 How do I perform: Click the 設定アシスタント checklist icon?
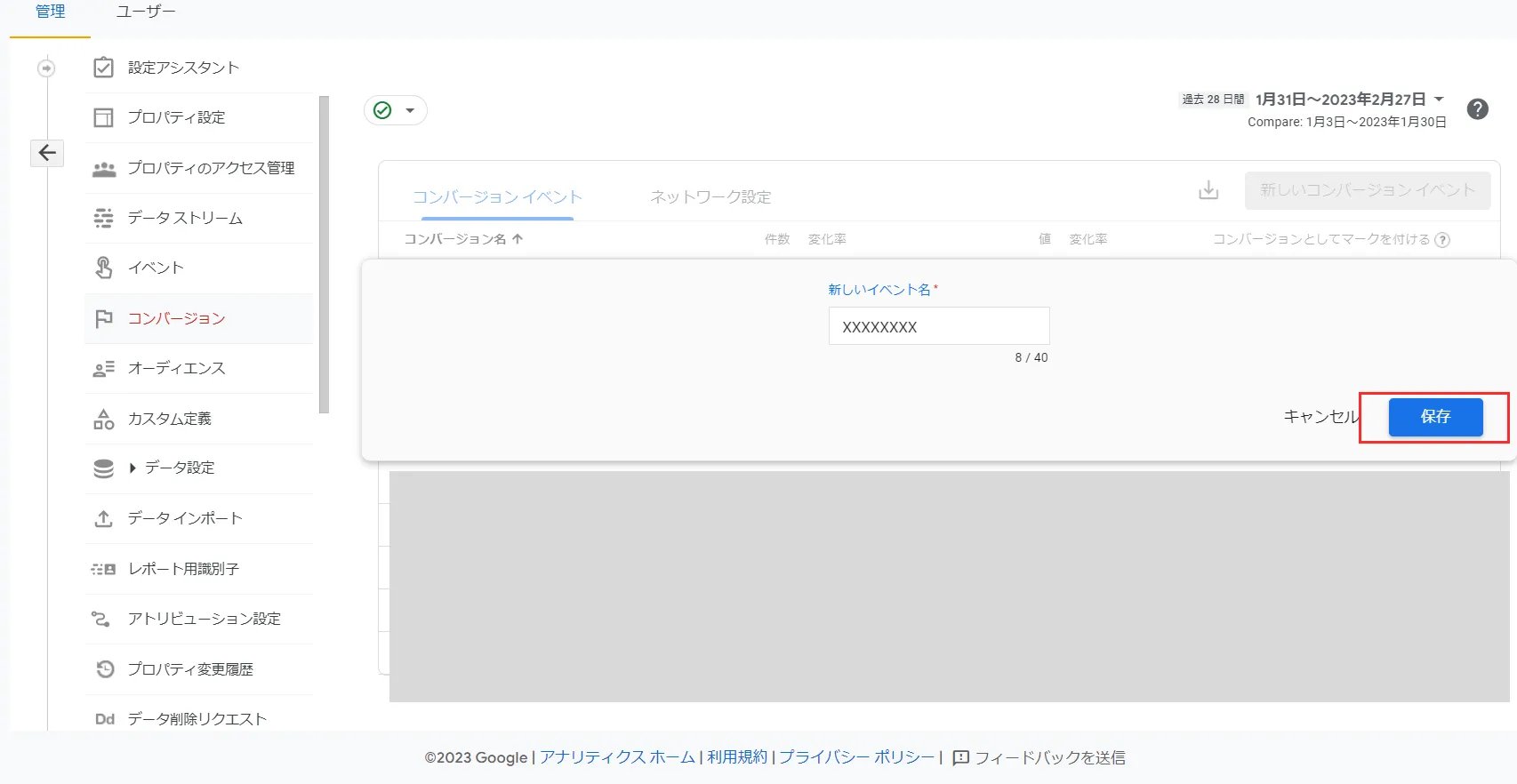click(x=103, y=68)
